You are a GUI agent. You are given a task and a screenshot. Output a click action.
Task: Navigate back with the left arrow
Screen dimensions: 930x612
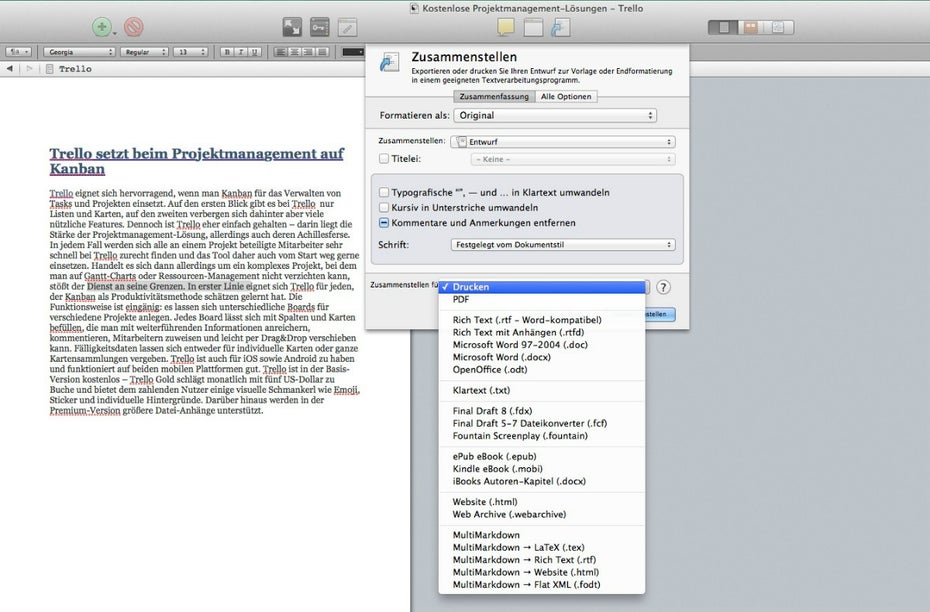click(x=9, y=69)
